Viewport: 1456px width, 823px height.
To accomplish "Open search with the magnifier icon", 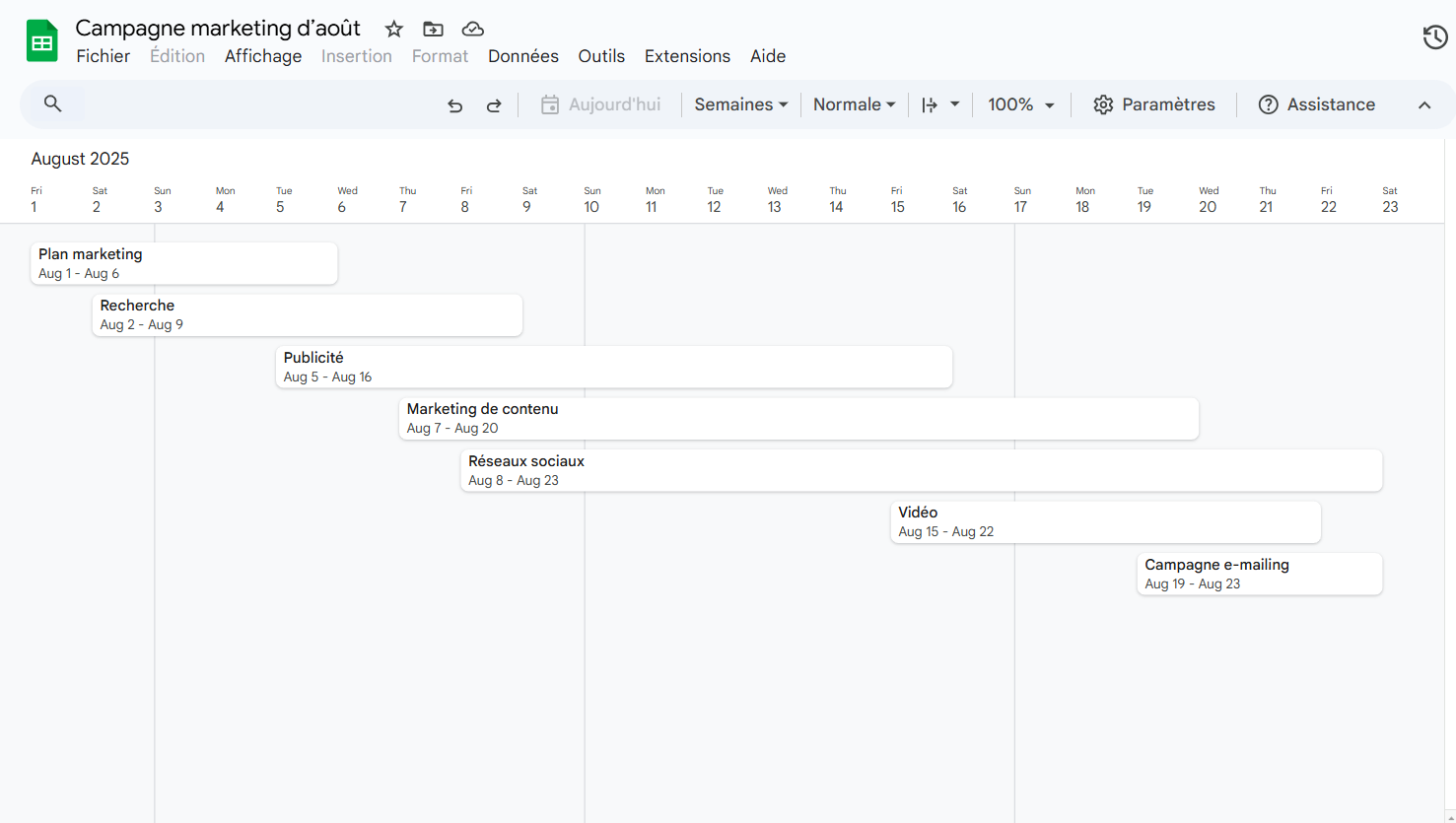I will click(x=52, y=103).
